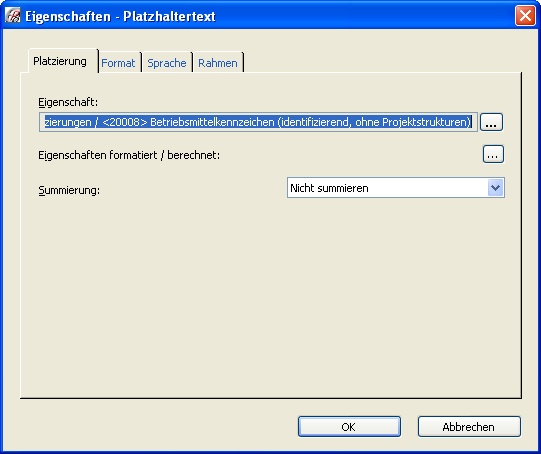Cancel with the Abbrechen button
This screenshot has height=454, width=541.
click(469, 427)
